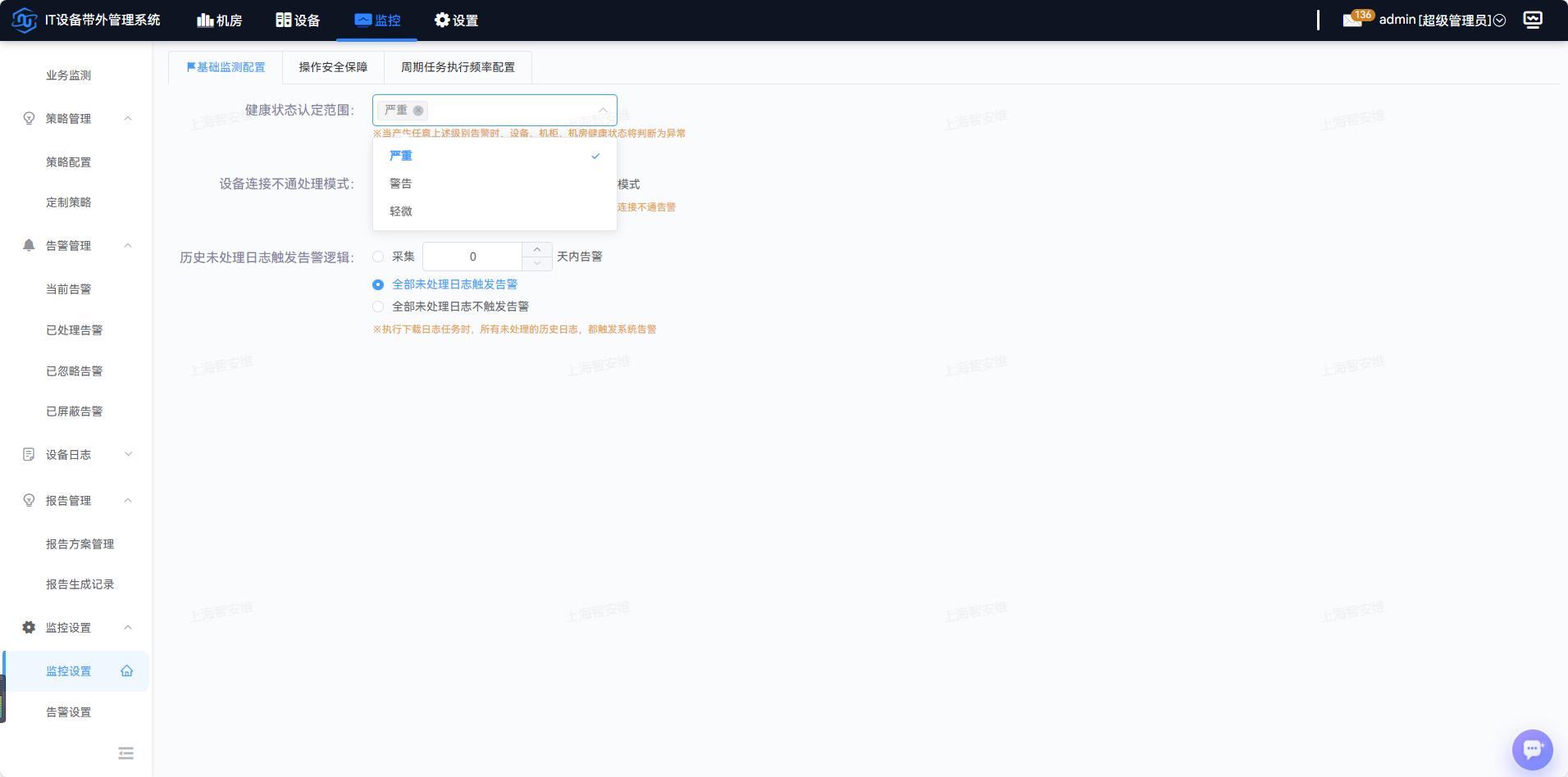
Task: Select 全部未处理日志触发告警 radio option
Action: coord(378,284)
